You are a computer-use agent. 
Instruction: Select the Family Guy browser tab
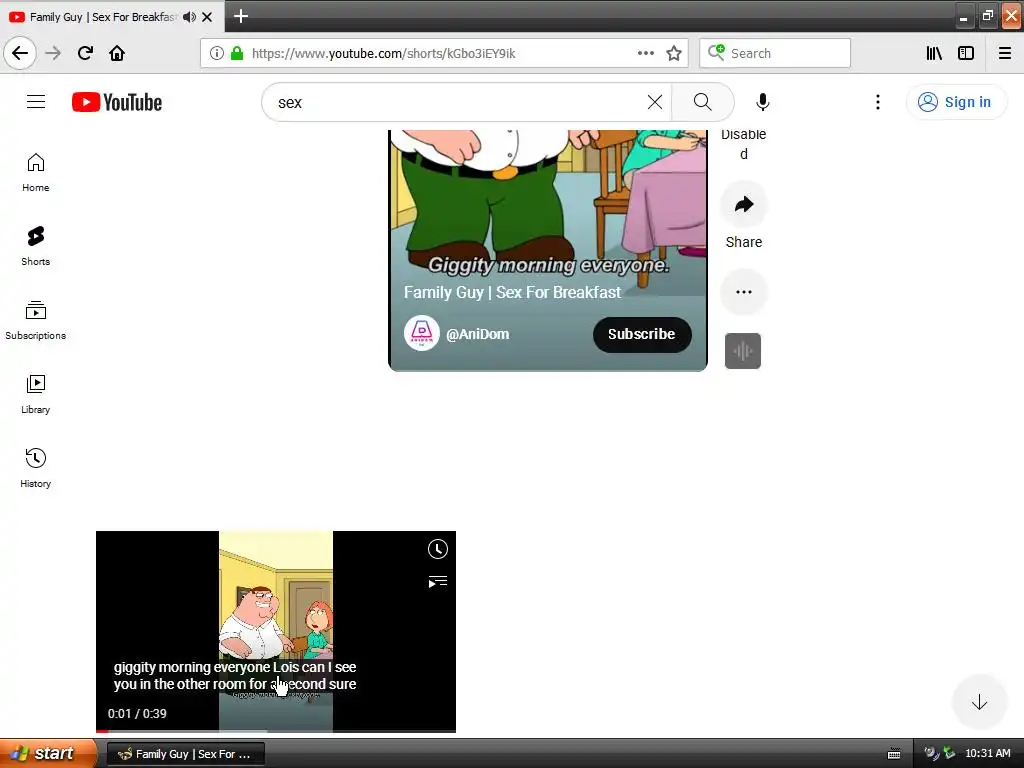101,17
